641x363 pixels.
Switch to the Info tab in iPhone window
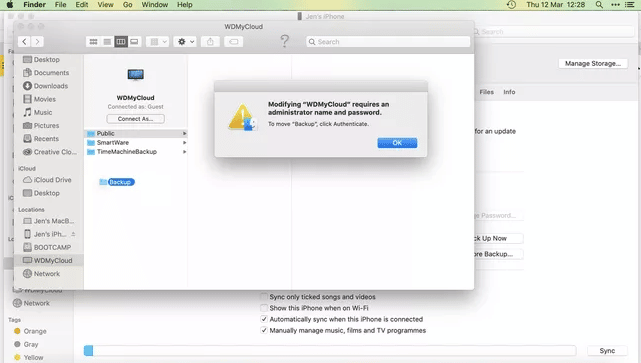coord(509,92)
